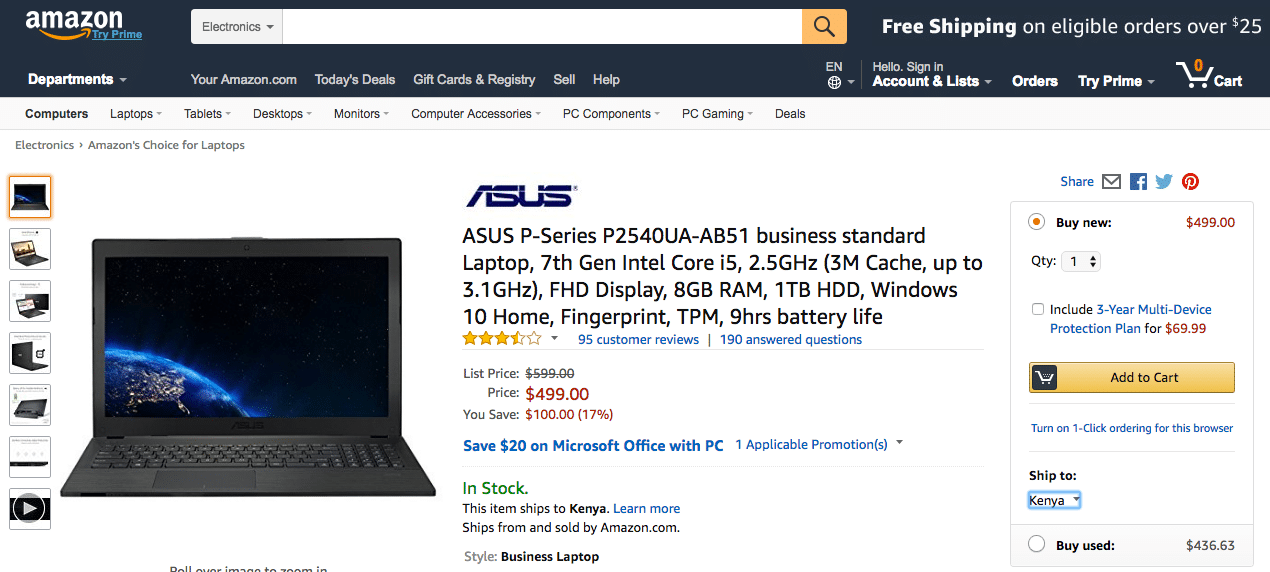Share product via email envelope icon
Screen dimensions: 1270x572
(x=1111, y=181)
